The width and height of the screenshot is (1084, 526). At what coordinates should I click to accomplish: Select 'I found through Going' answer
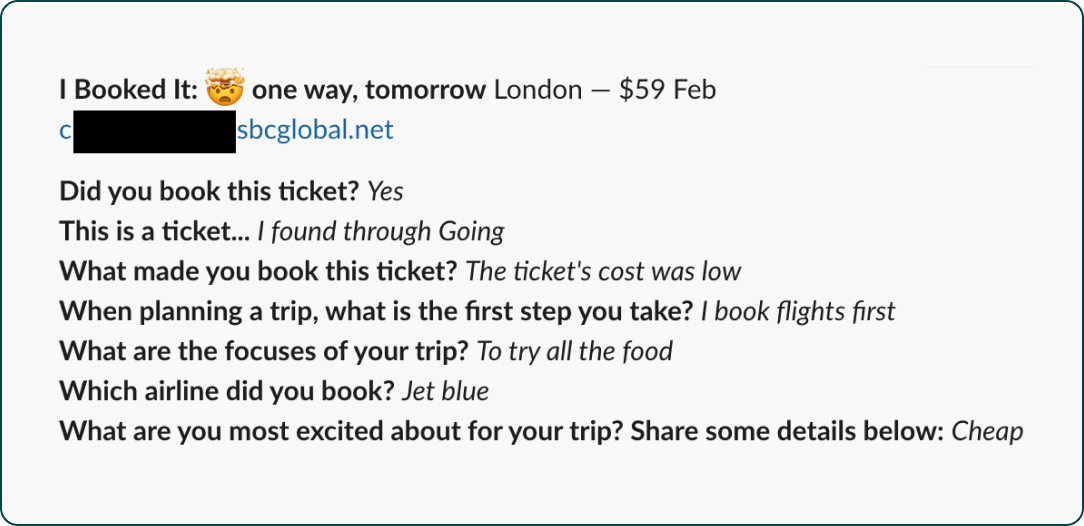point(381,232)
